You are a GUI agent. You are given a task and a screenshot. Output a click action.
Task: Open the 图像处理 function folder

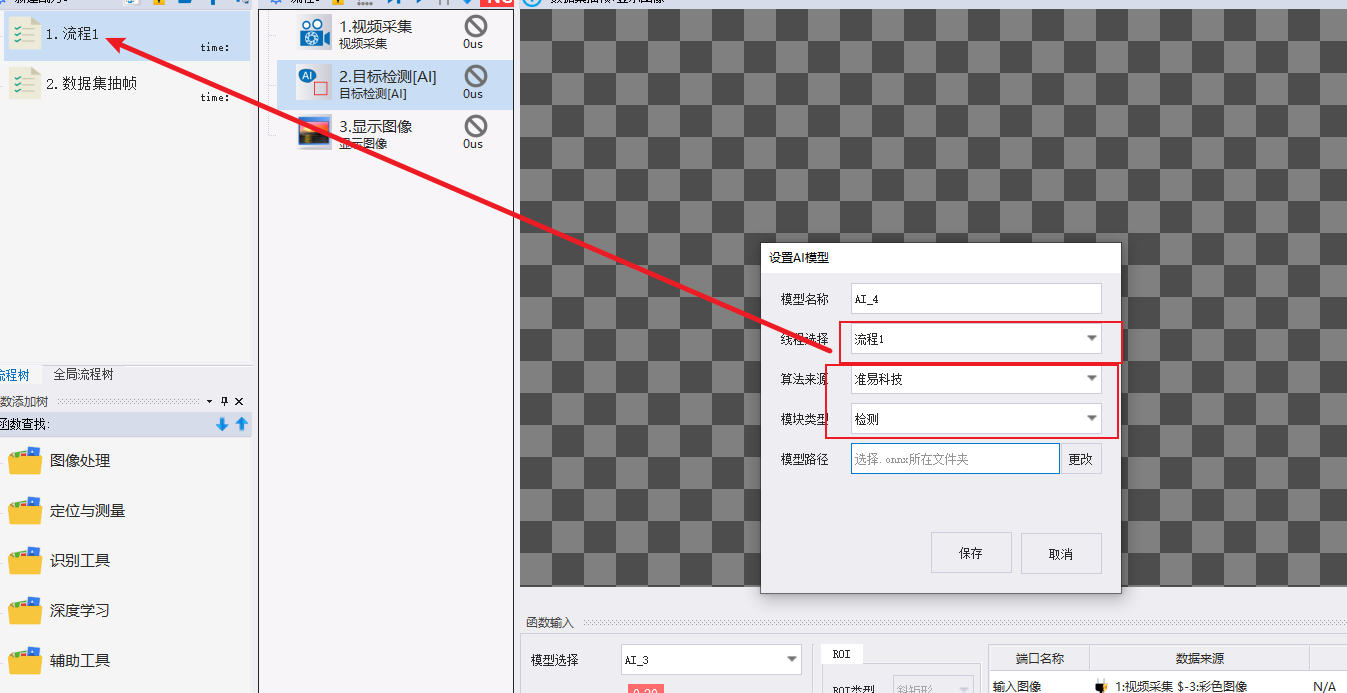coord(60,461)
